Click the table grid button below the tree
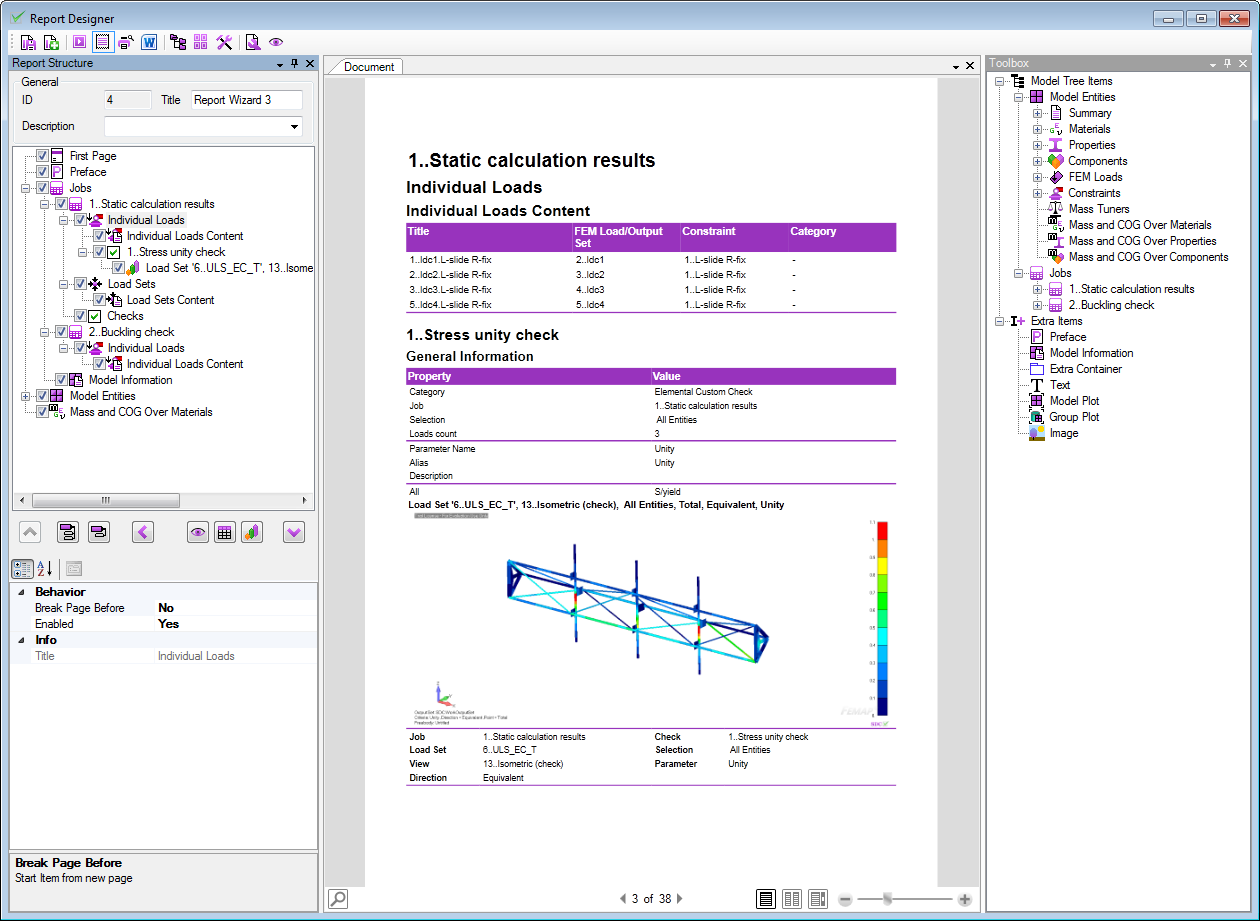This screenshot has height=921, width=1260. coord(225,532)
